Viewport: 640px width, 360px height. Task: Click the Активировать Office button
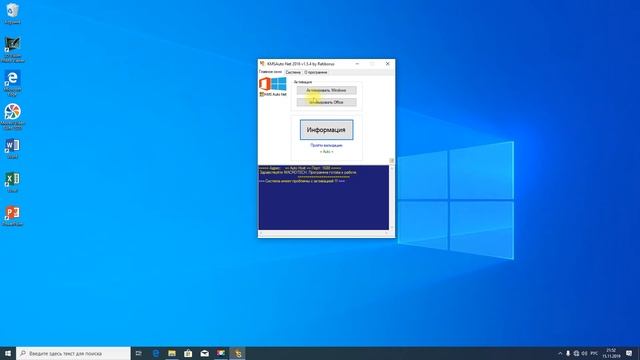(326, 102)
